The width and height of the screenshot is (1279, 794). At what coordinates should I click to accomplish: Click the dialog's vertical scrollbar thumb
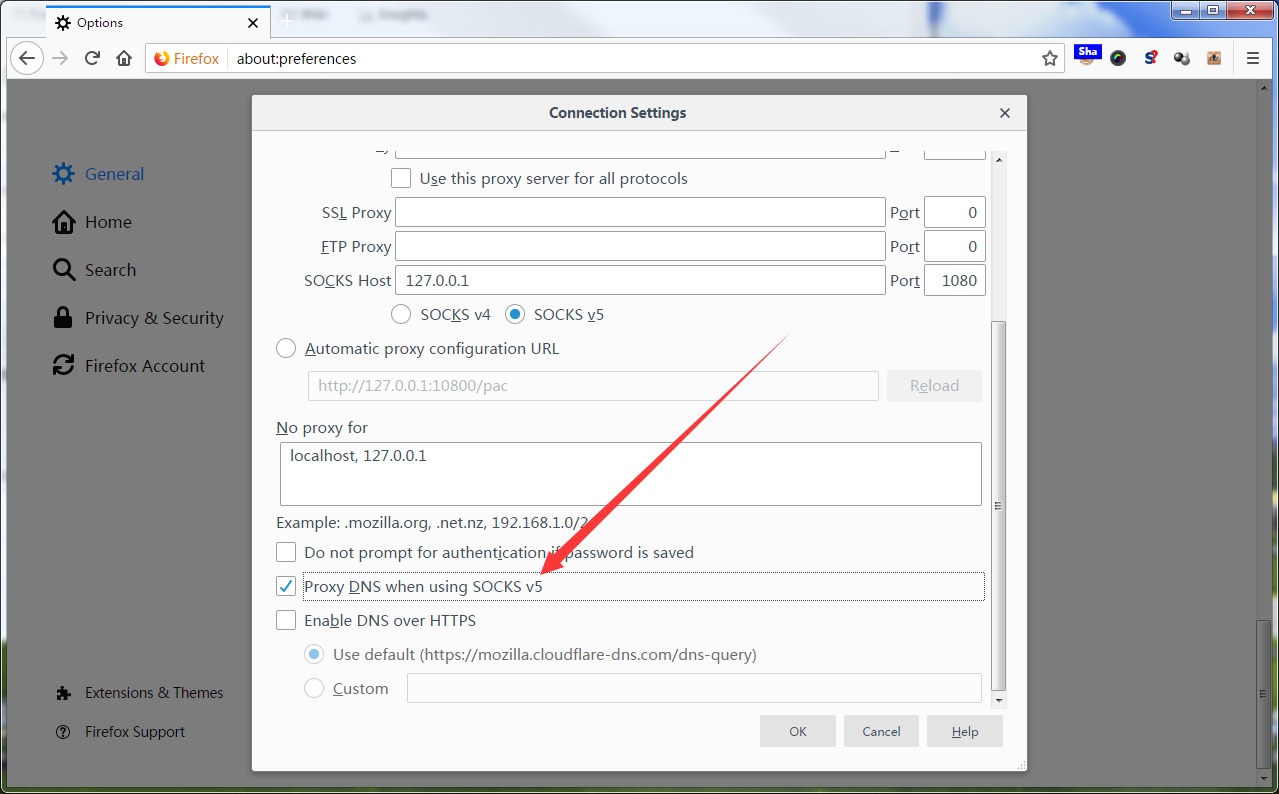tap(998, 505)
